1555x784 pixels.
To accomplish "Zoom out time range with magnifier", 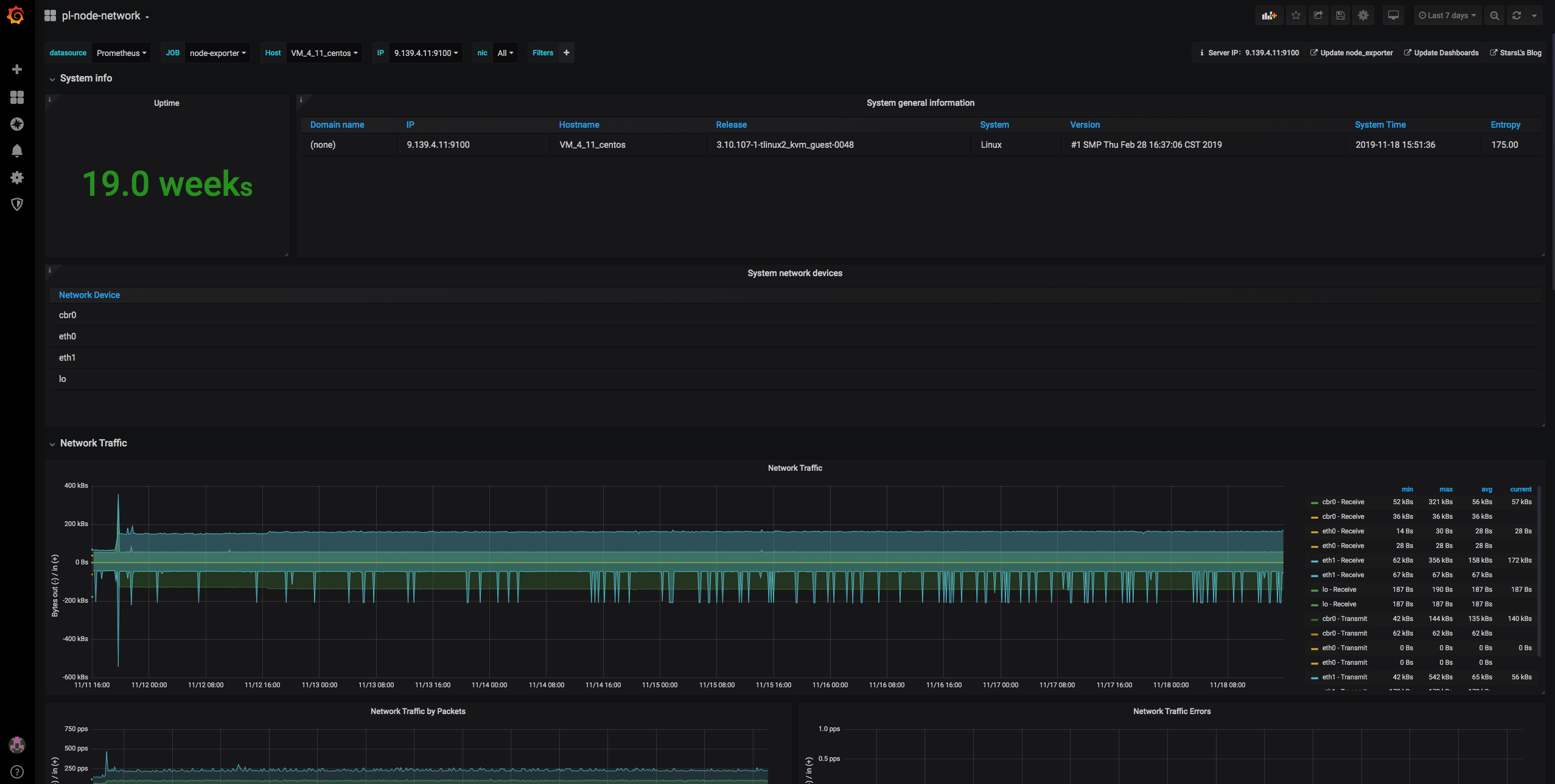I will click(x=1494, y=16).
